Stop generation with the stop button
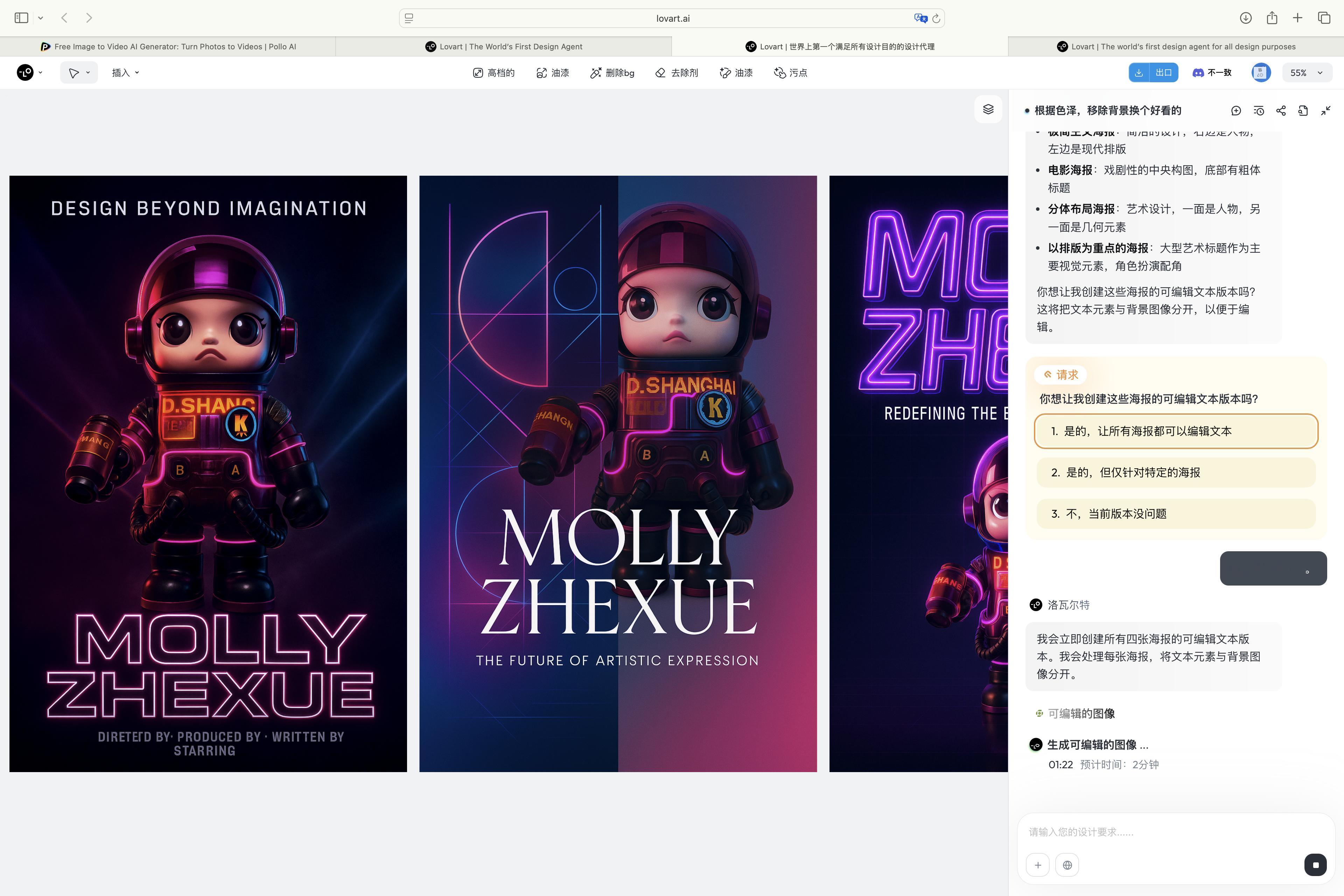This screenshot has height=896, width=1344. 1315,865
